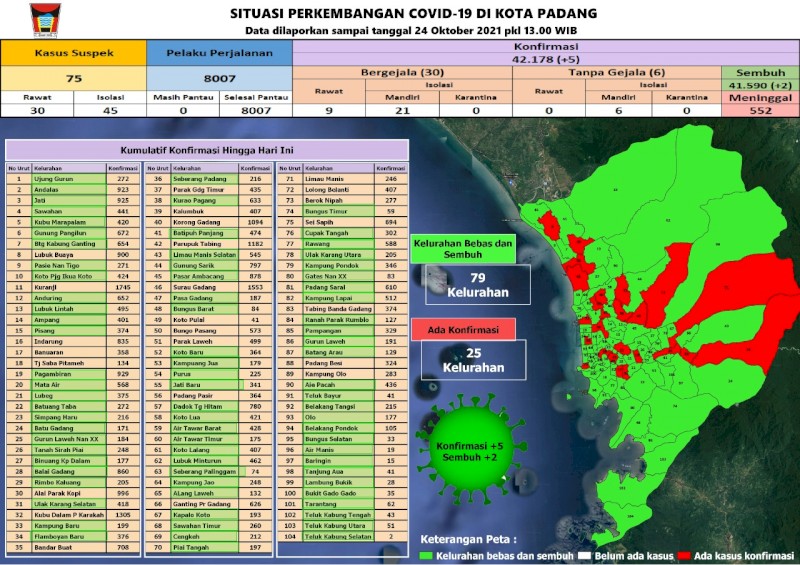
Task: Click the 'Limau Manis' row numbered 71
Action: (x=343, y=179)
